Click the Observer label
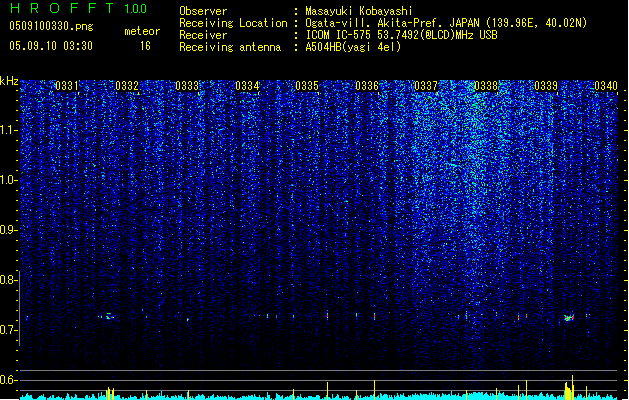The image size is (629, 400). click(203, 11)
